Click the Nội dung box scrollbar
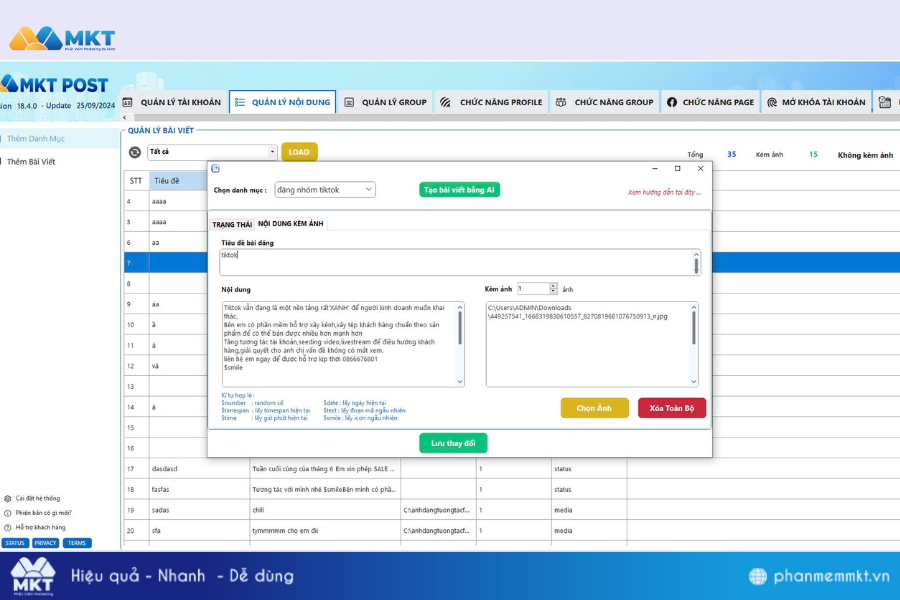The width and height of the screenshot is (900, 600). pos(460,344)
